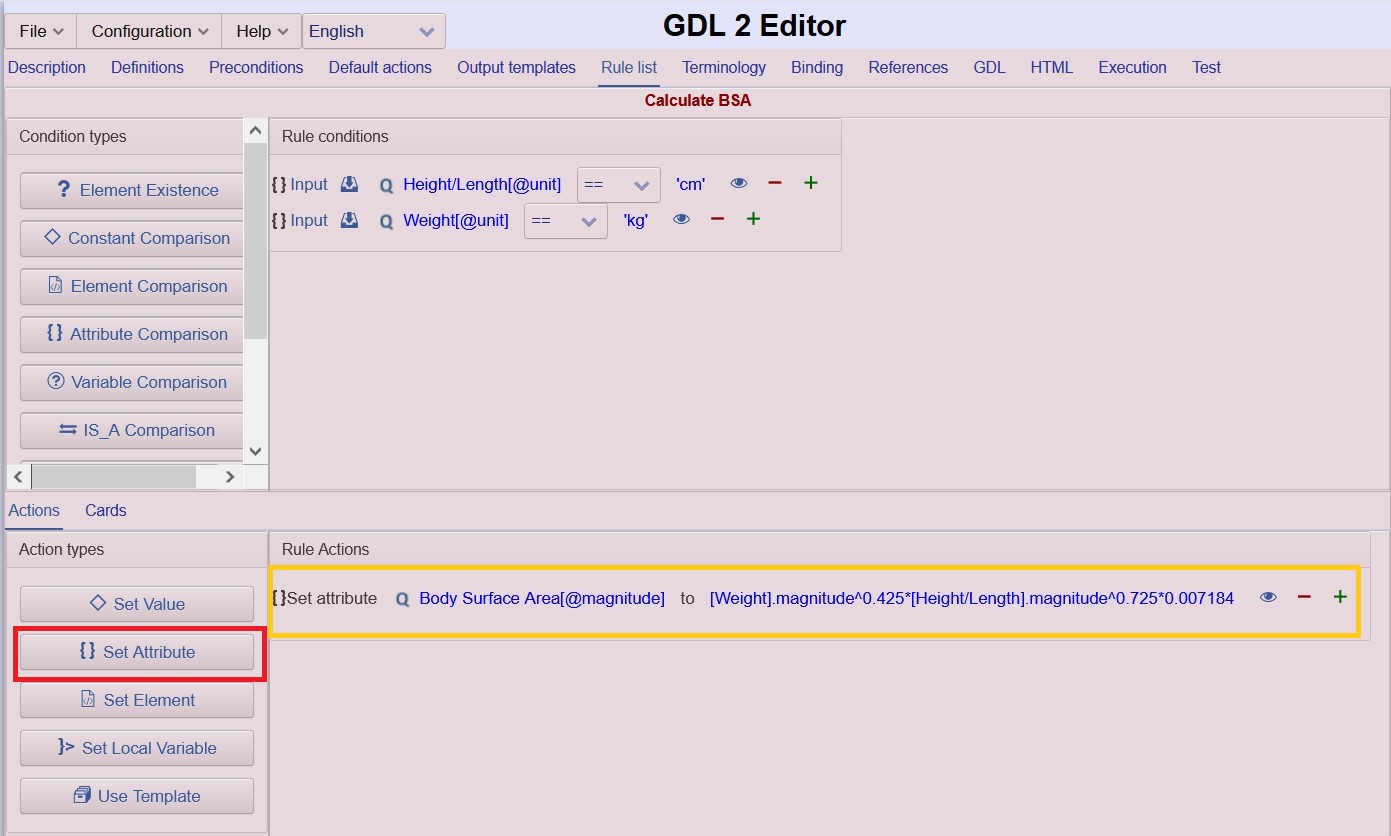Image resolution: width=1391 pixels, height=836 pixels.
Task: Click the Q query icon next to Weight[@unit]
Action: tap(386, 221)
